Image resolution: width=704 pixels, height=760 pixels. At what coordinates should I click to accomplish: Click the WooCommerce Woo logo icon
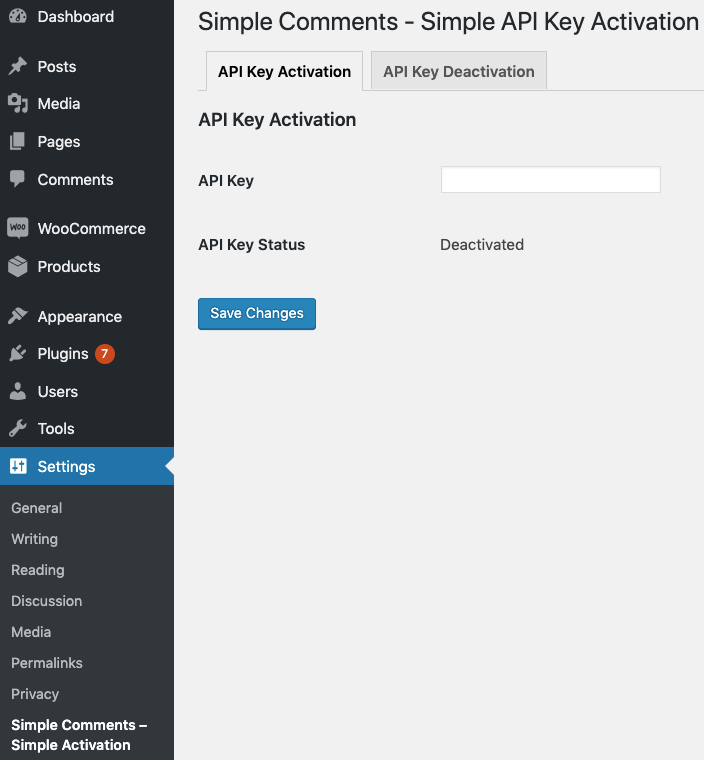(x=18, y=228)
